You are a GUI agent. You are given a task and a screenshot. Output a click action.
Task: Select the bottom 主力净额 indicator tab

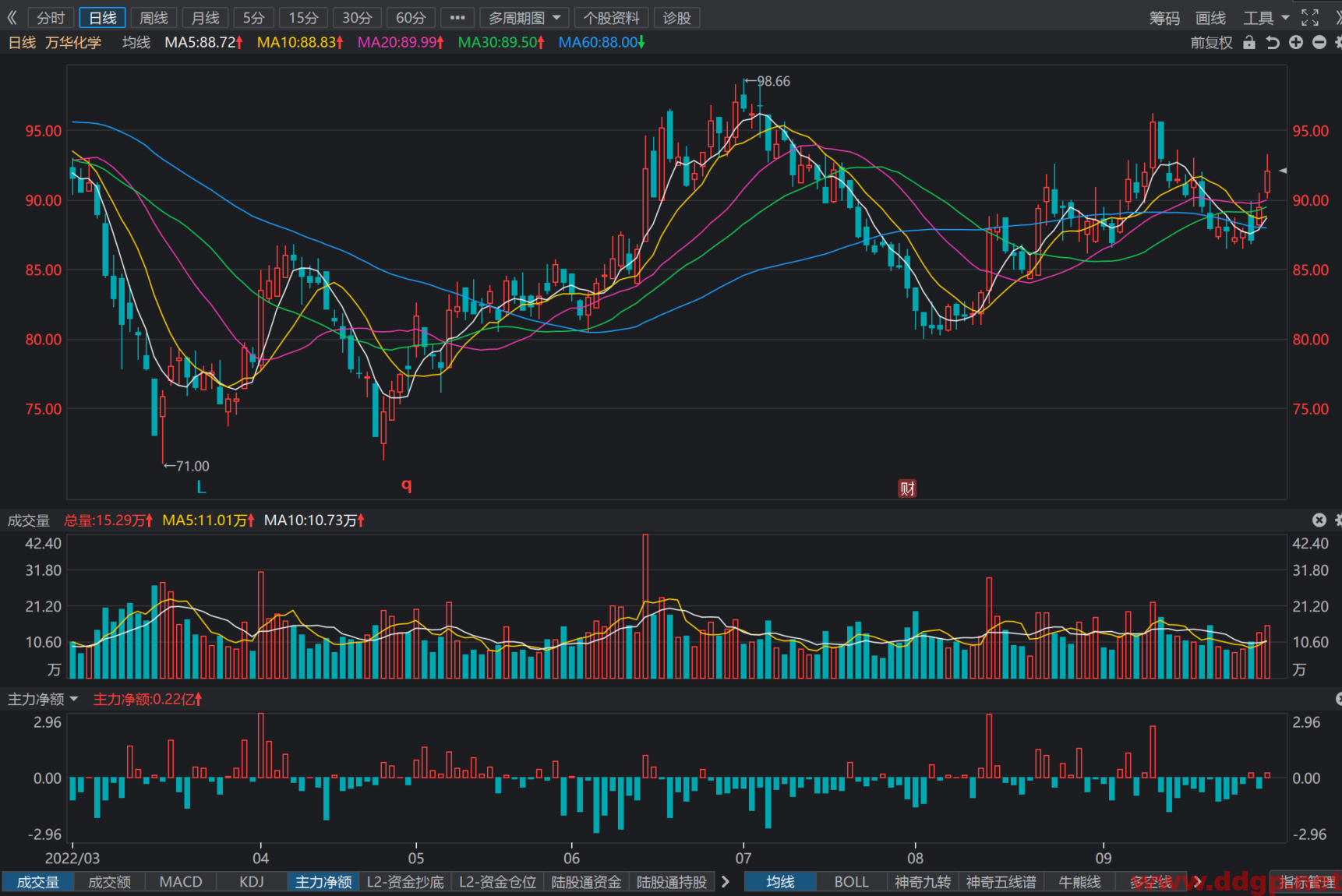pos(323,882)
